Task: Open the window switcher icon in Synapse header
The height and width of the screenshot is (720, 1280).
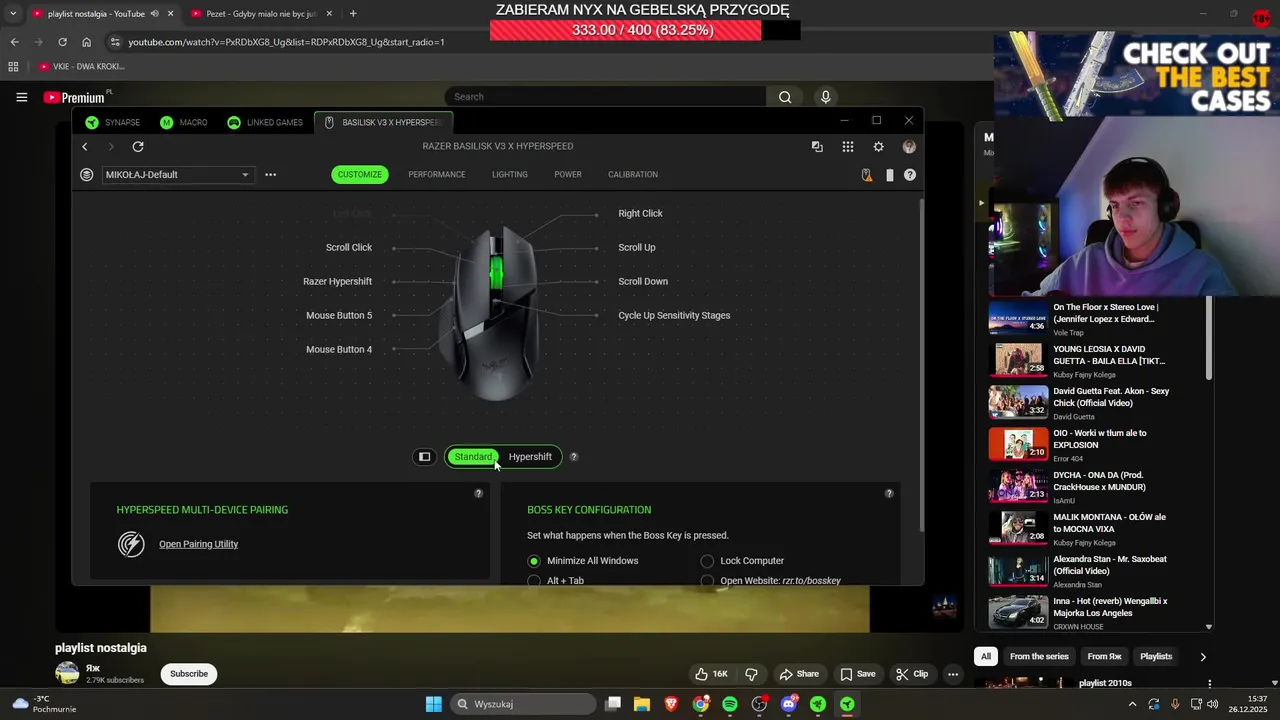Action: pos(817,147)
